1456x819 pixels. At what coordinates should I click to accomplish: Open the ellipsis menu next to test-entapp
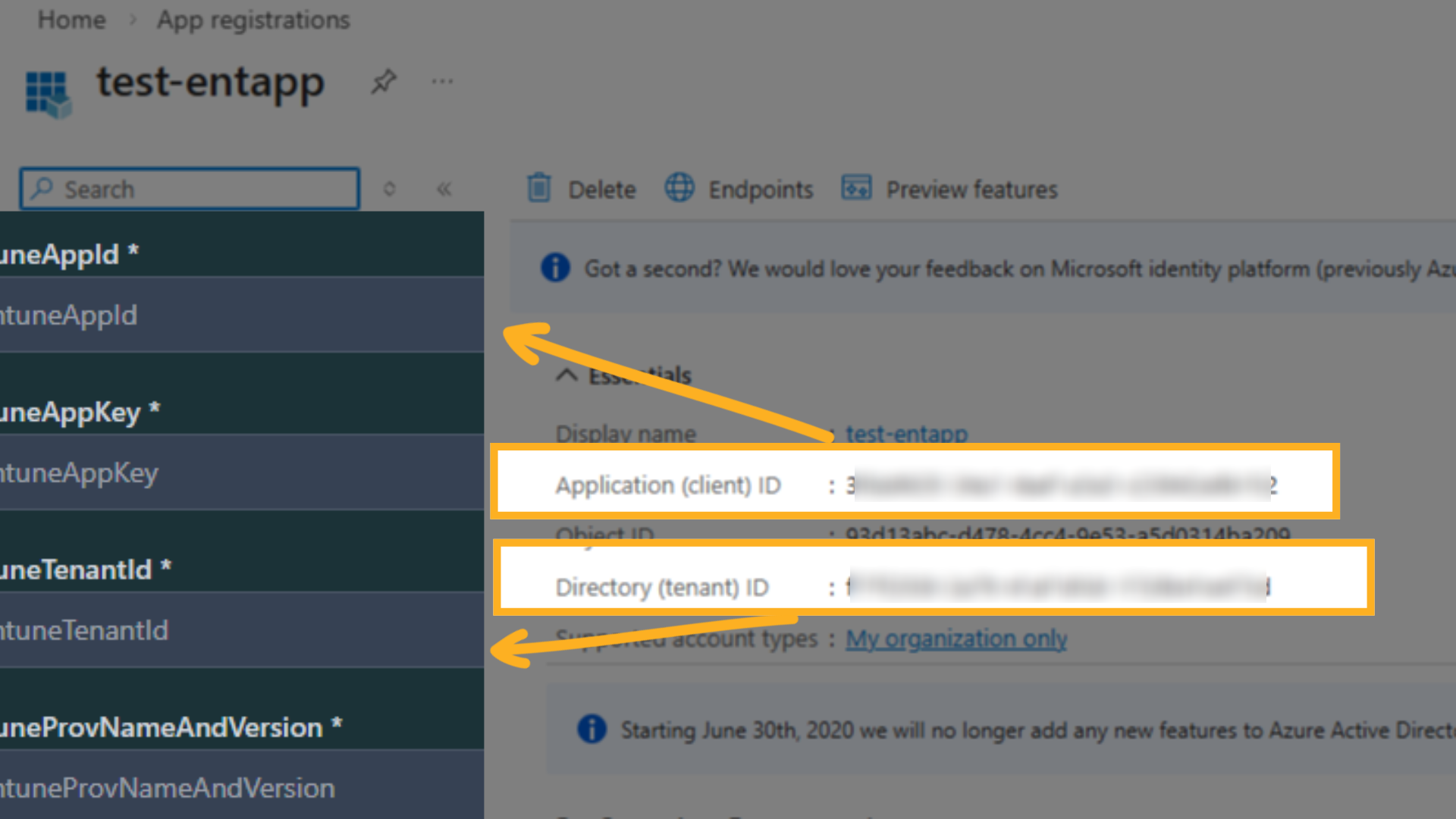coord(441,81)
